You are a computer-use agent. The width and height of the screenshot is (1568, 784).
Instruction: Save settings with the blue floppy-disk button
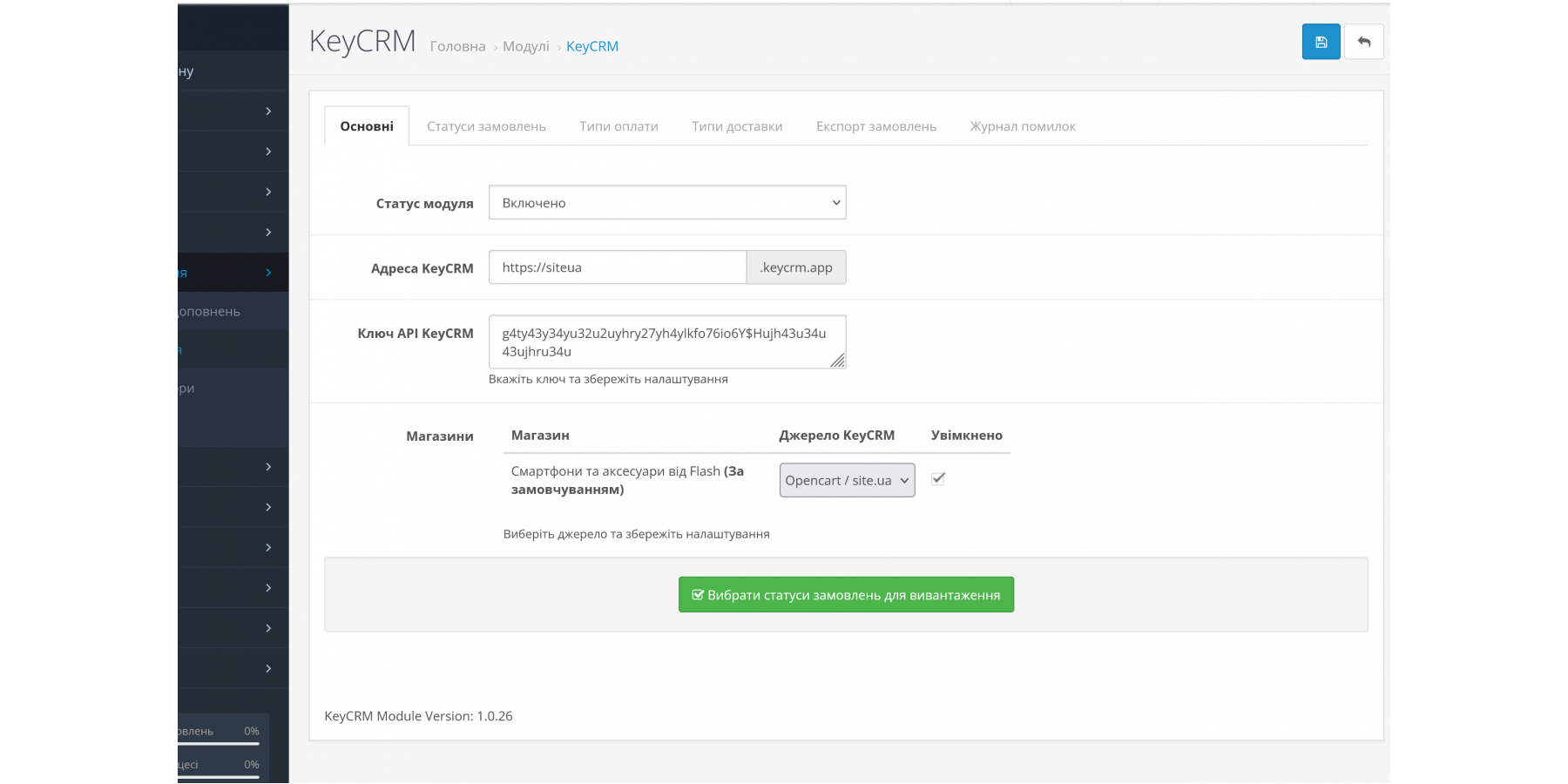coord(1321,42)
